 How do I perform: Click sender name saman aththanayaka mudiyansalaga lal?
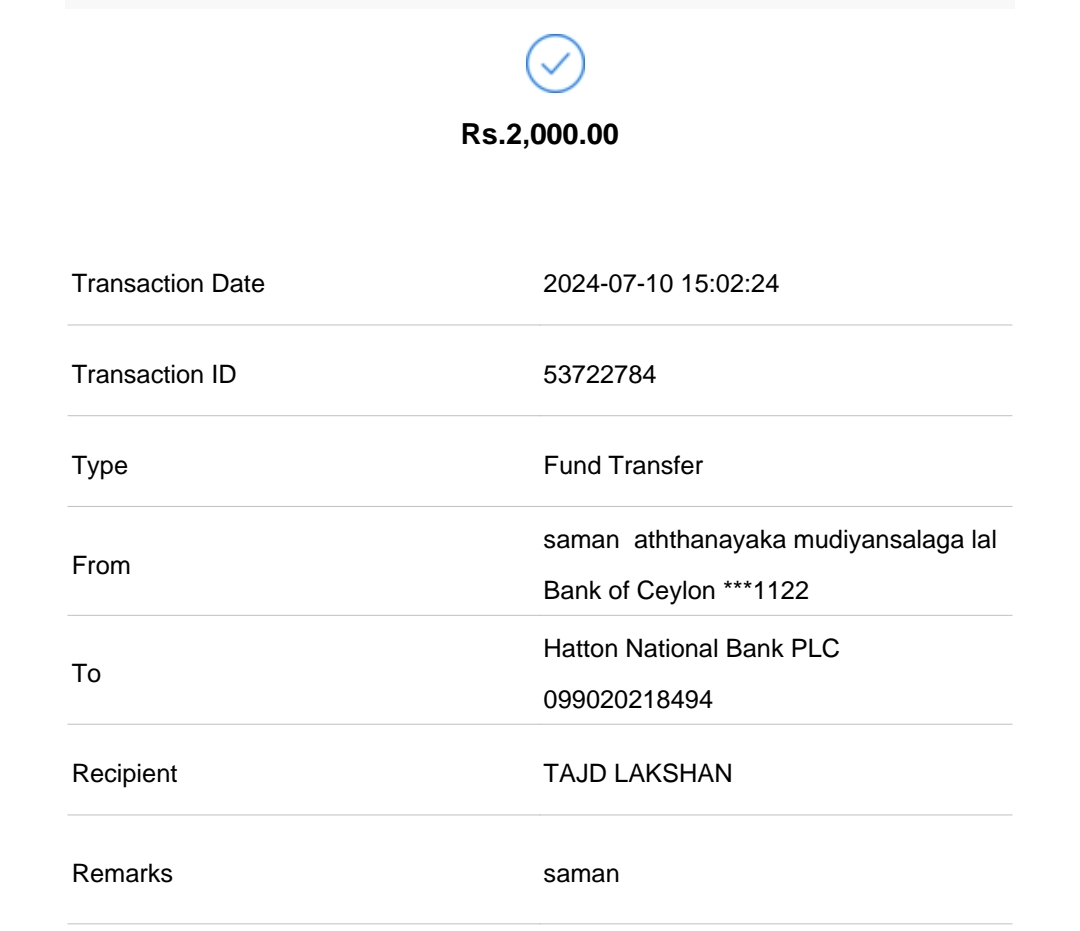pyautogui.click(x=768, y=541)
